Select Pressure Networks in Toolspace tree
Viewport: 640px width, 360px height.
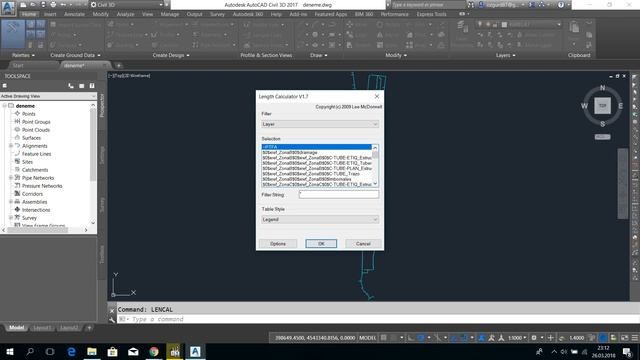coord(42,186)
